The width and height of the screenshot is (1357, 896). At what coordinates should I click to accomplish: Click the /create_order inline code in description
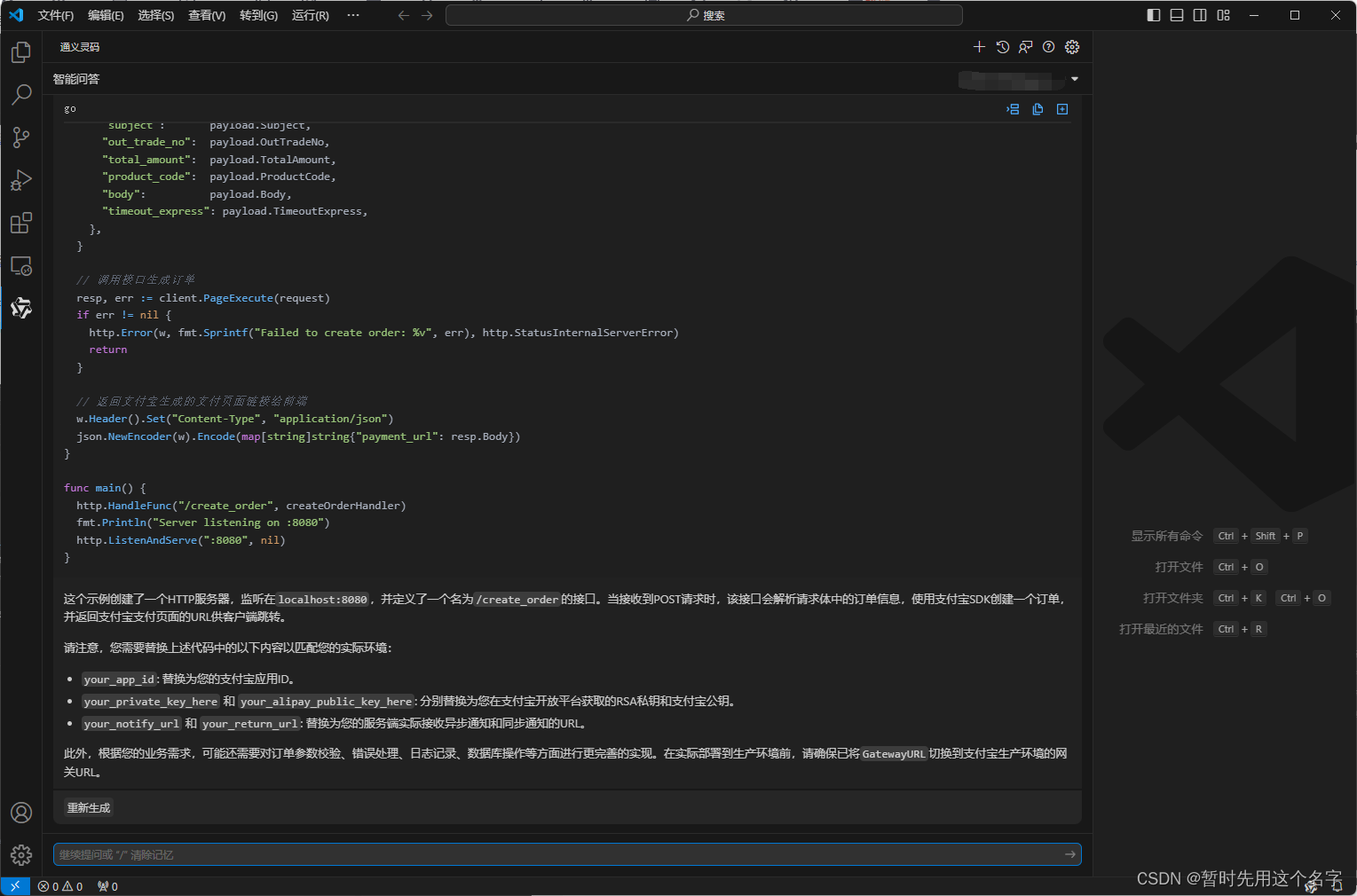click(517, 600)
